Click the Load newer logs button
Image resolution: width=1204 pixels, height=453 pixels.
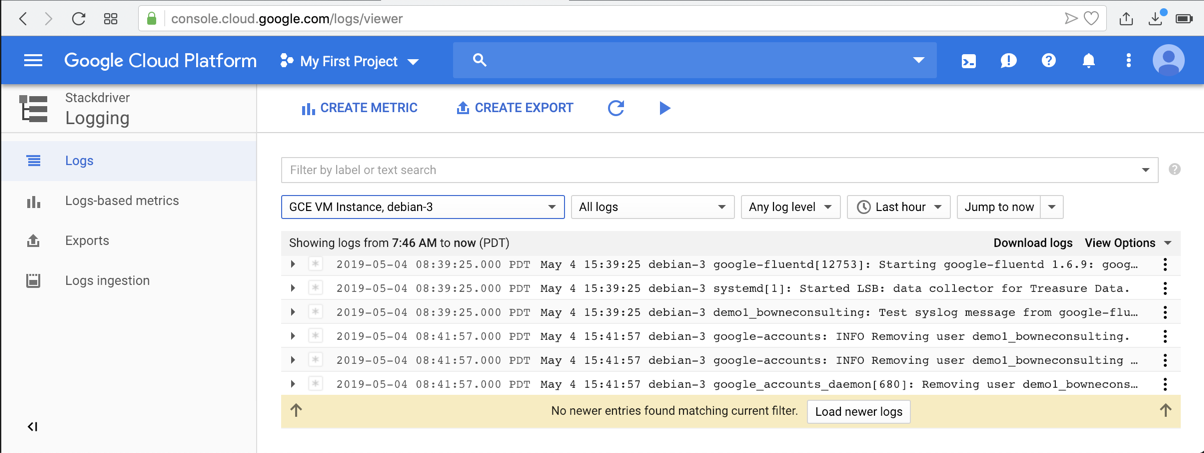coord(858,412)
